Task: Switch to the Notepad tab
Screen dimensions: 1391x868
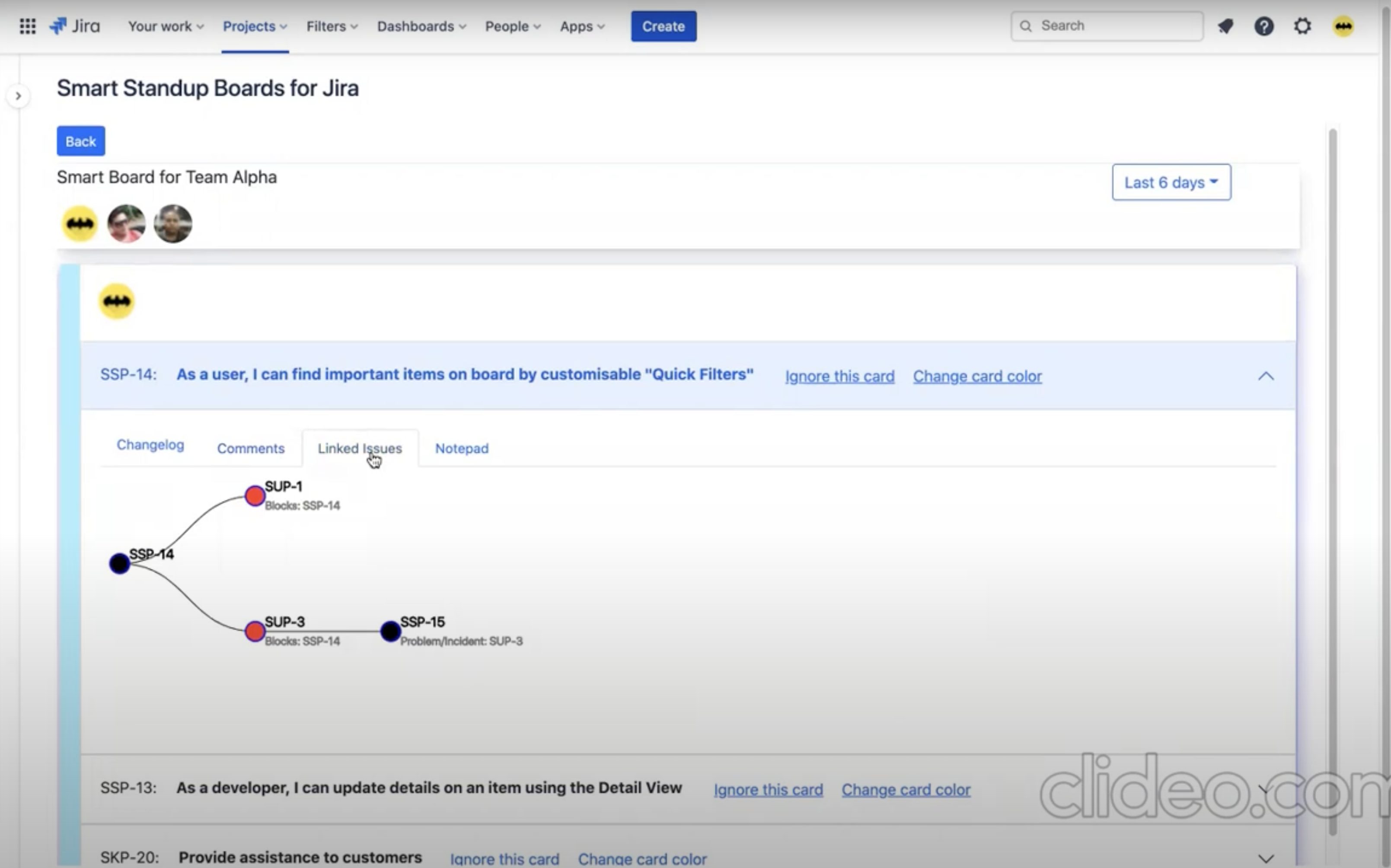Action: [x=462, y=448]
